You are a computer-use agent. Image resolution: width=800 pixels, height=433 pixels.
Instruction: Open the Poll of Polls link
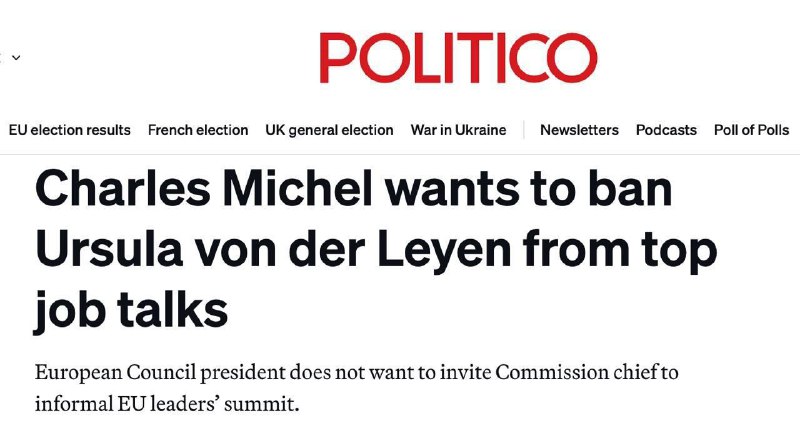[x=751, y=130]
